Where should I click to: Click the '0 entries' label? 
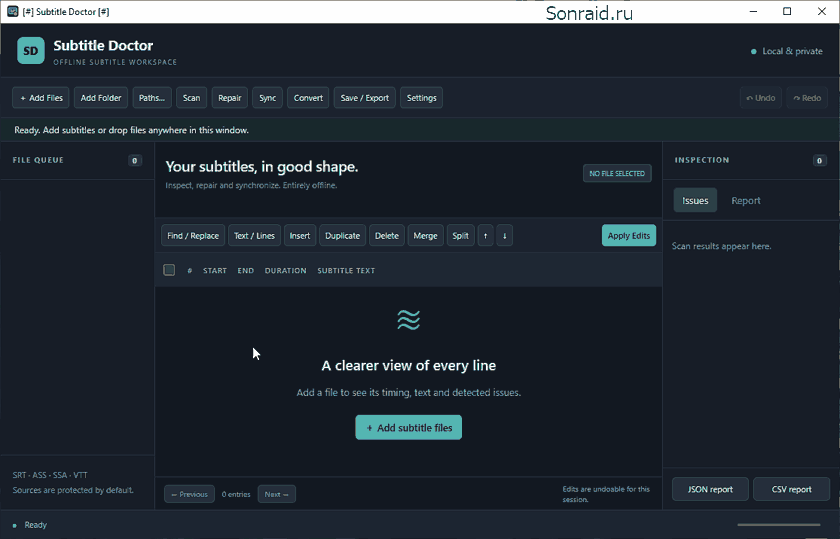coord(236,494)
